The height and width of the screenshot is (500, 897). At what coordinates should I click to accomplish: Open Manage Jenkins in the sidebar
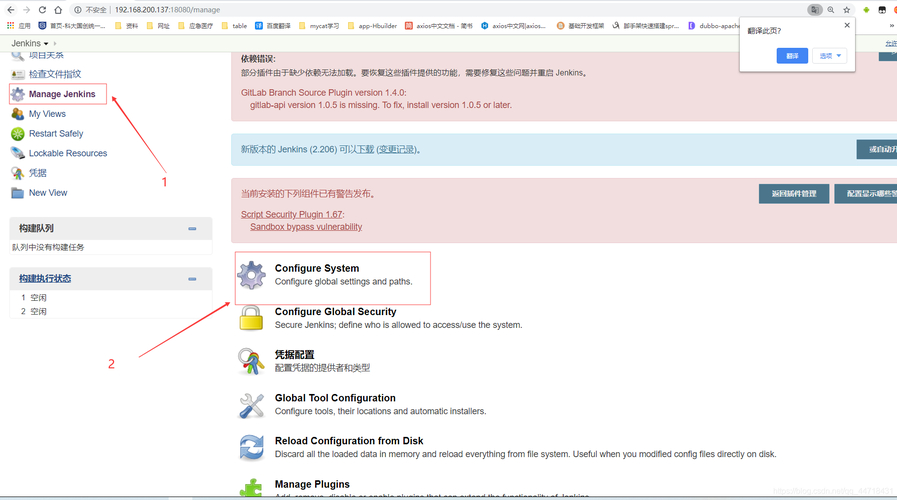pos(62,94)
